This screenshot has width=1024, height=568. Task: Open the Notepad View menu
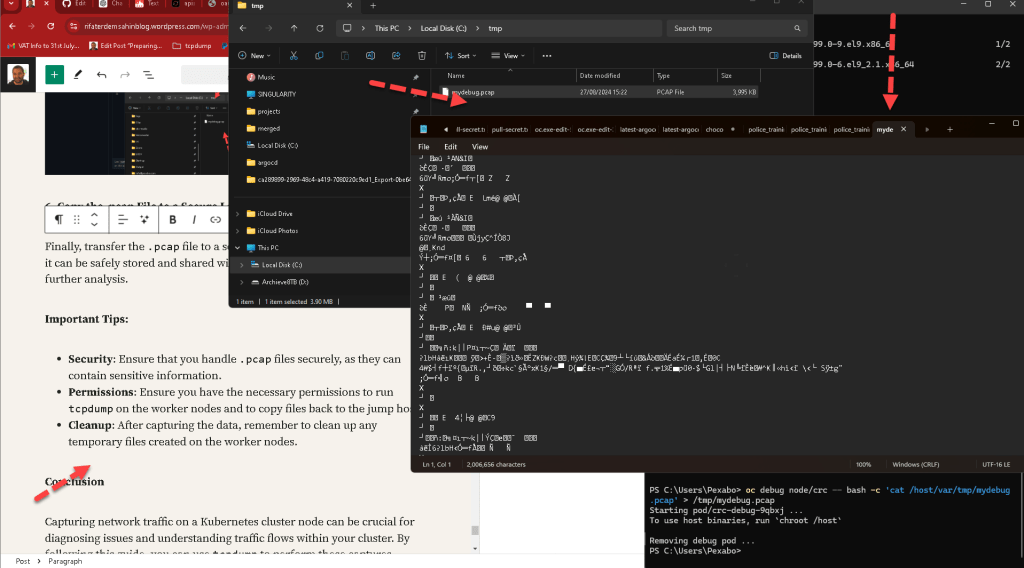click(480, 147)
